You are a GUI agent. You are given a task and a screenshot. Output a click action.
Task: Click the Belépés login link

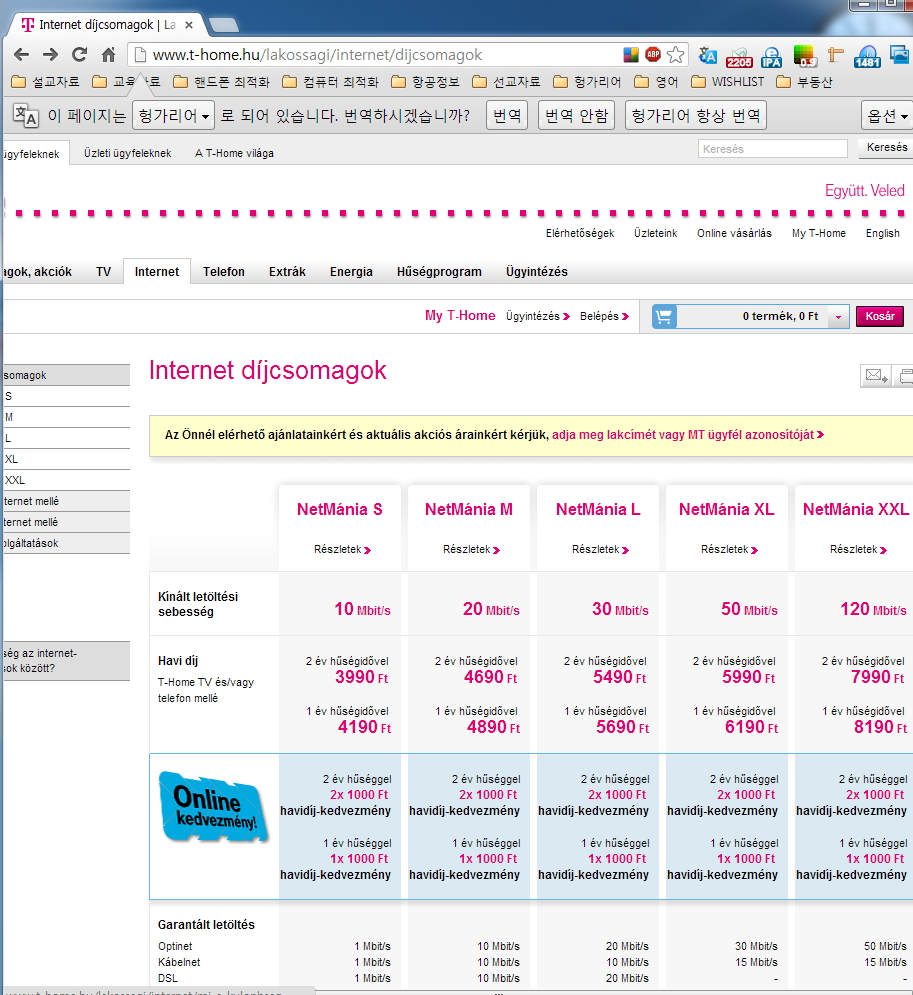(x=604, y=316)
